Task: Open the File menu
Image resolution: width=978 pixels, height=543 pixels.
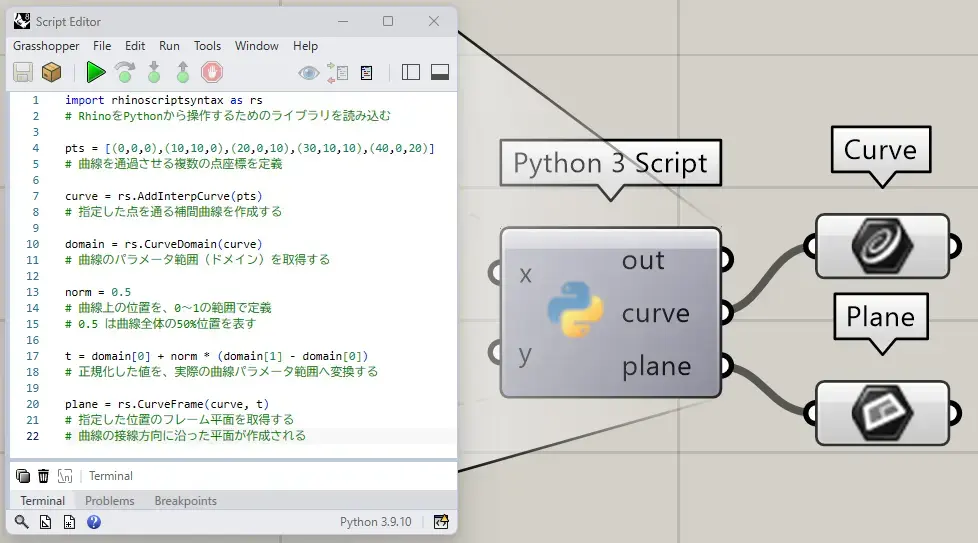Action: tap(102, 46)
